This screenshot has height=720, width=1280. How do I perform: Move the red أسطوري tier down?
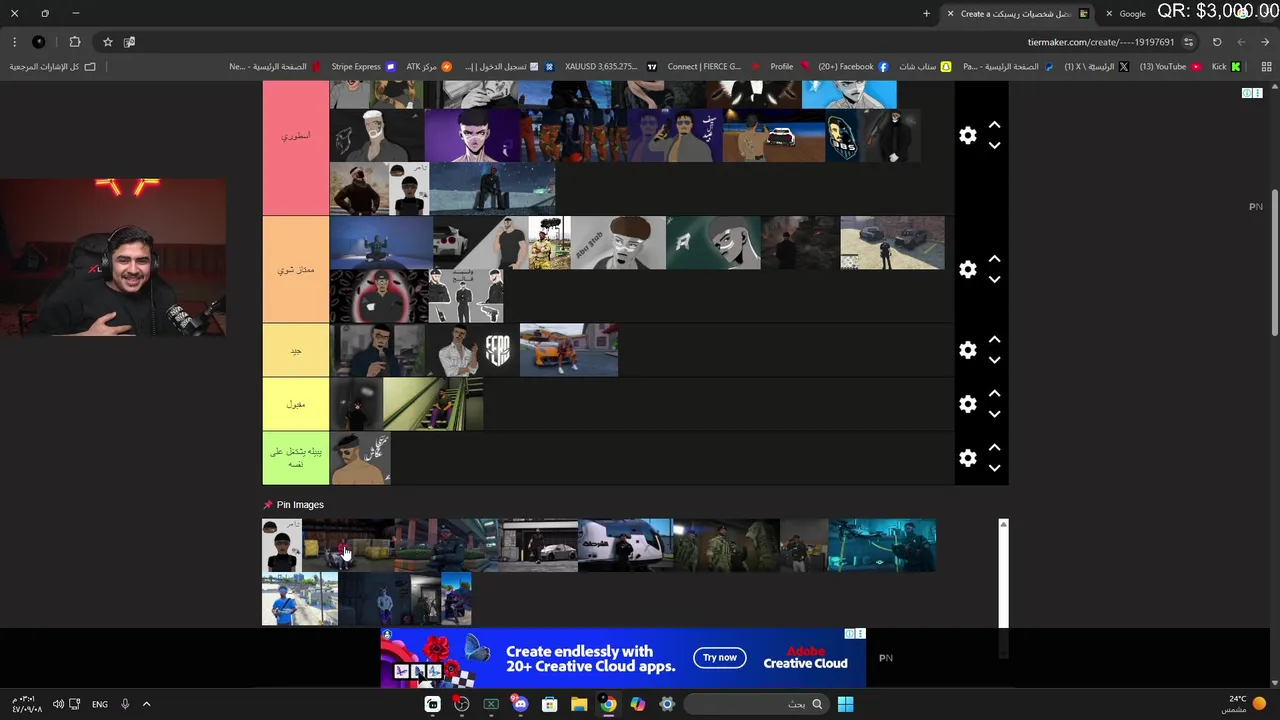tap(994, 146)
